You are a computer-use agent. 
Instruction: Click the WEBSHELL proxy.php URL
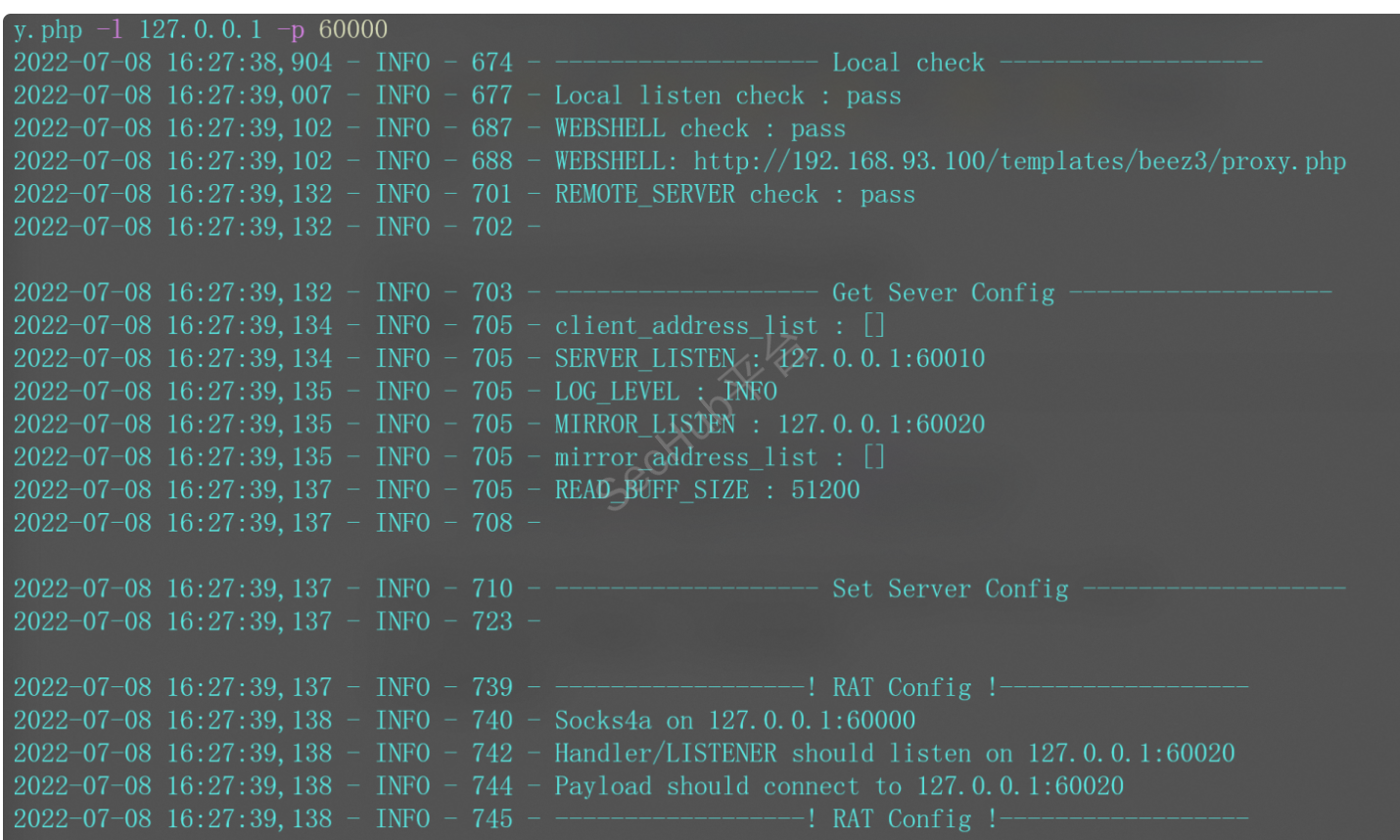(1019, 162)
